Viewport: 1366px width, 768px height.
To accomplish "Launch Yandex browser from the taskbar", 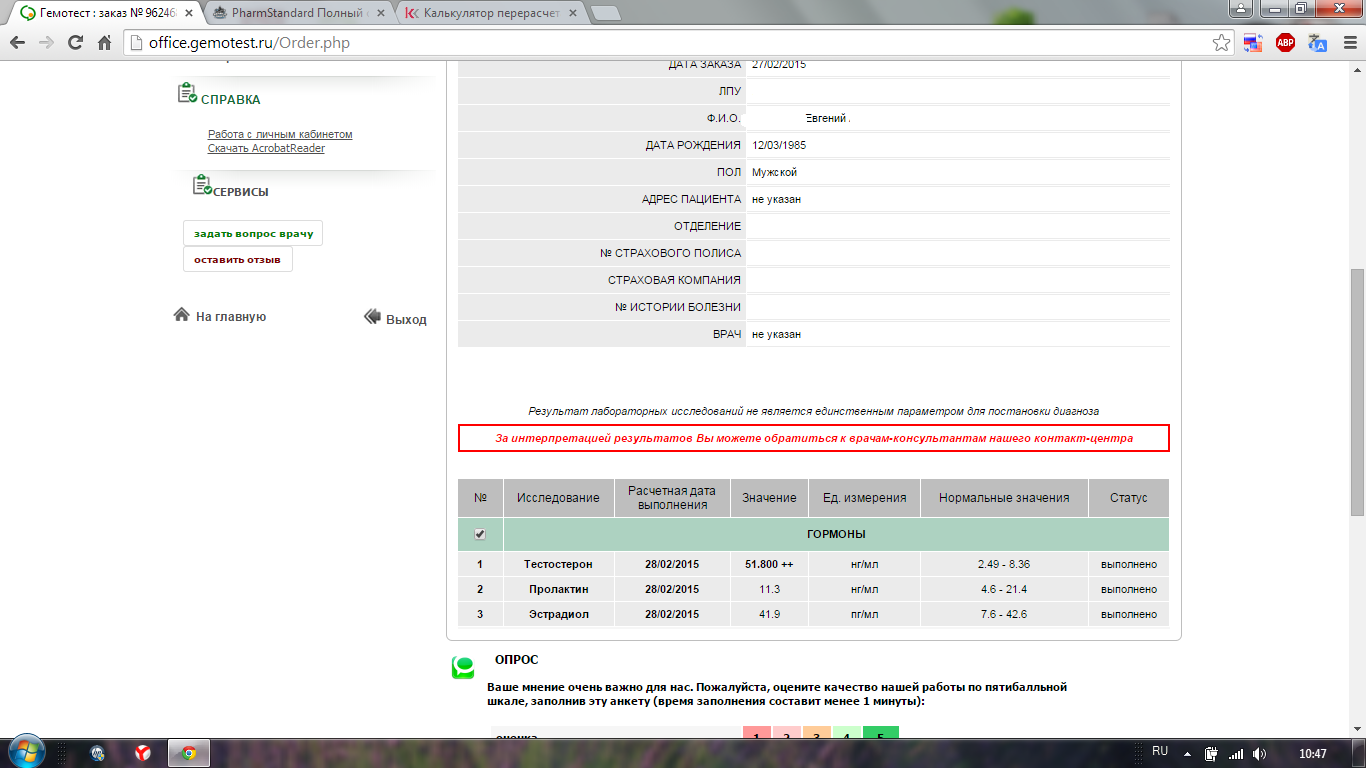I will 143,753.
